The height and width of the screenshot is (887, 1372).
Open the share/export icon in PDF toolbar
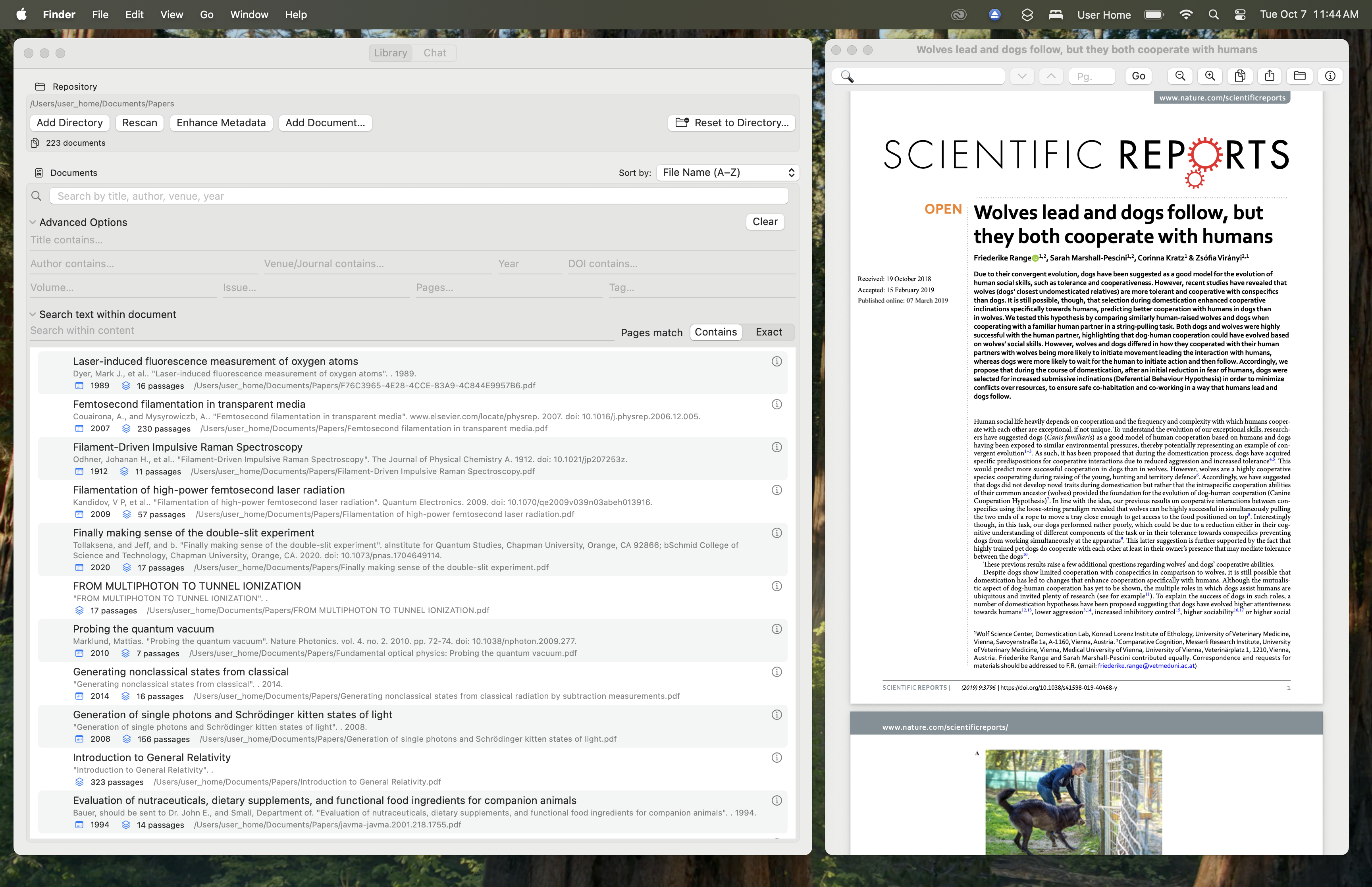(x=1270, y=75)
